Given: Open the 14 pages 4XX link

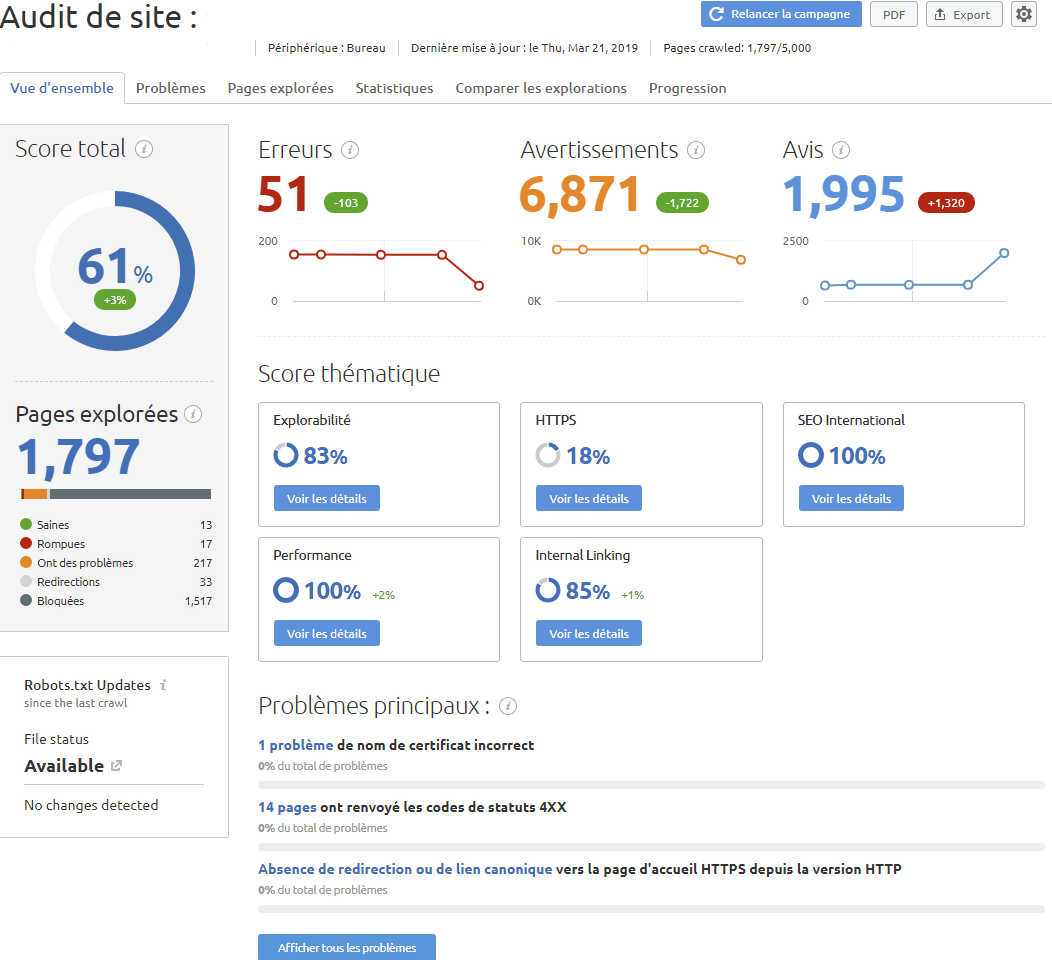Looking at the screenshot, I should click(287, 807).
